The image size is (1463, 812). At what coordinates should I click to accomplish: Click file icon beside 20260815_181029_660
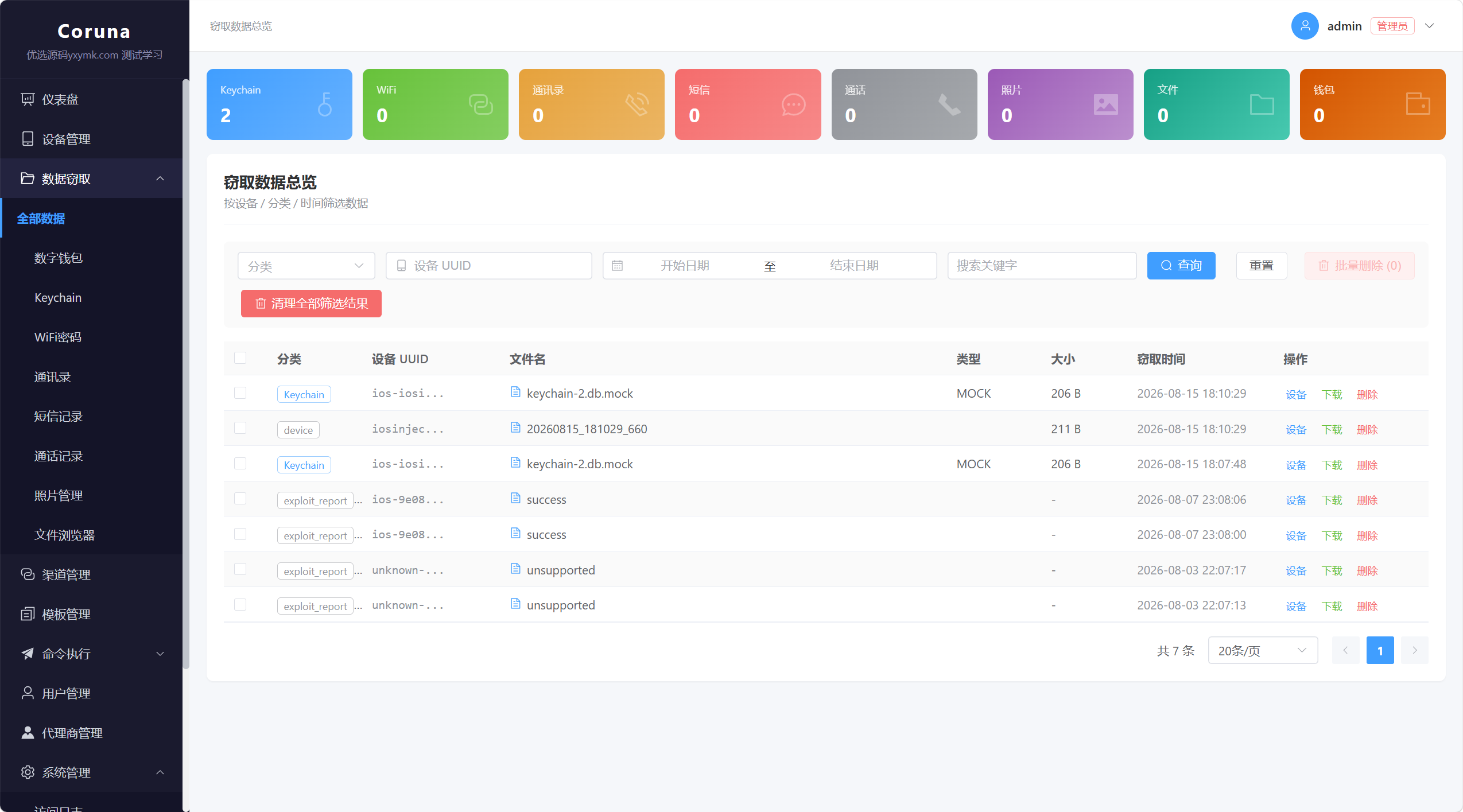(x=515, y=428)
